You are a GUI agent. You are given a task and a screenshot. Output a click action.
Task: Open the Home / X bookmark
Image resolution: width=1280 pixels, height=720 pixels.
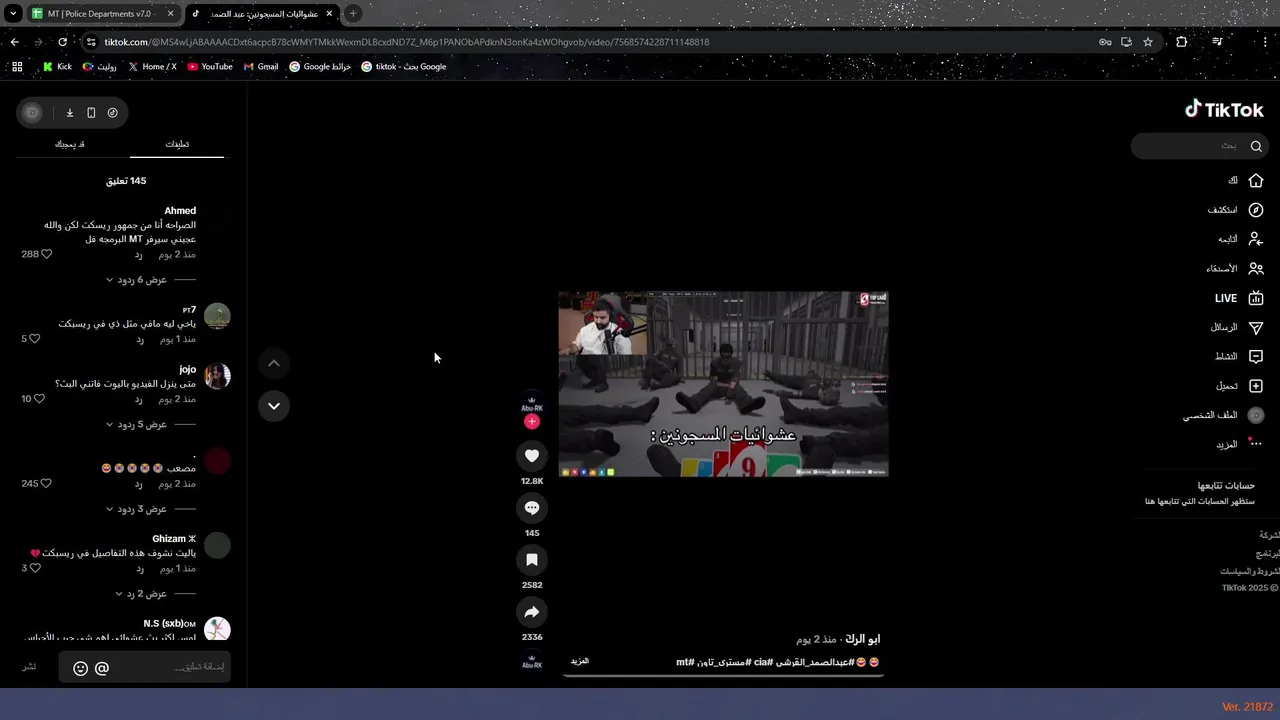coord(153,67)
